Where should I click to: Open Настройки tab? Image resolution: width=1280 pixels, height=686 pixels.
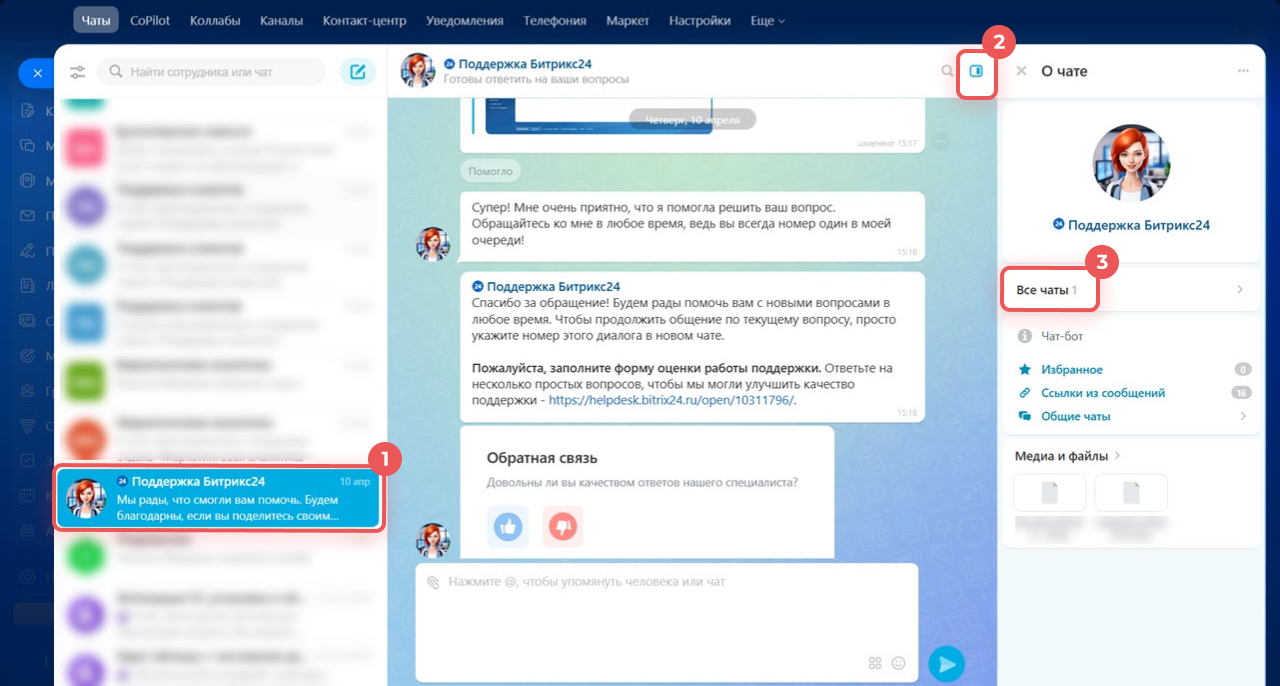click(x=699, y=20)
